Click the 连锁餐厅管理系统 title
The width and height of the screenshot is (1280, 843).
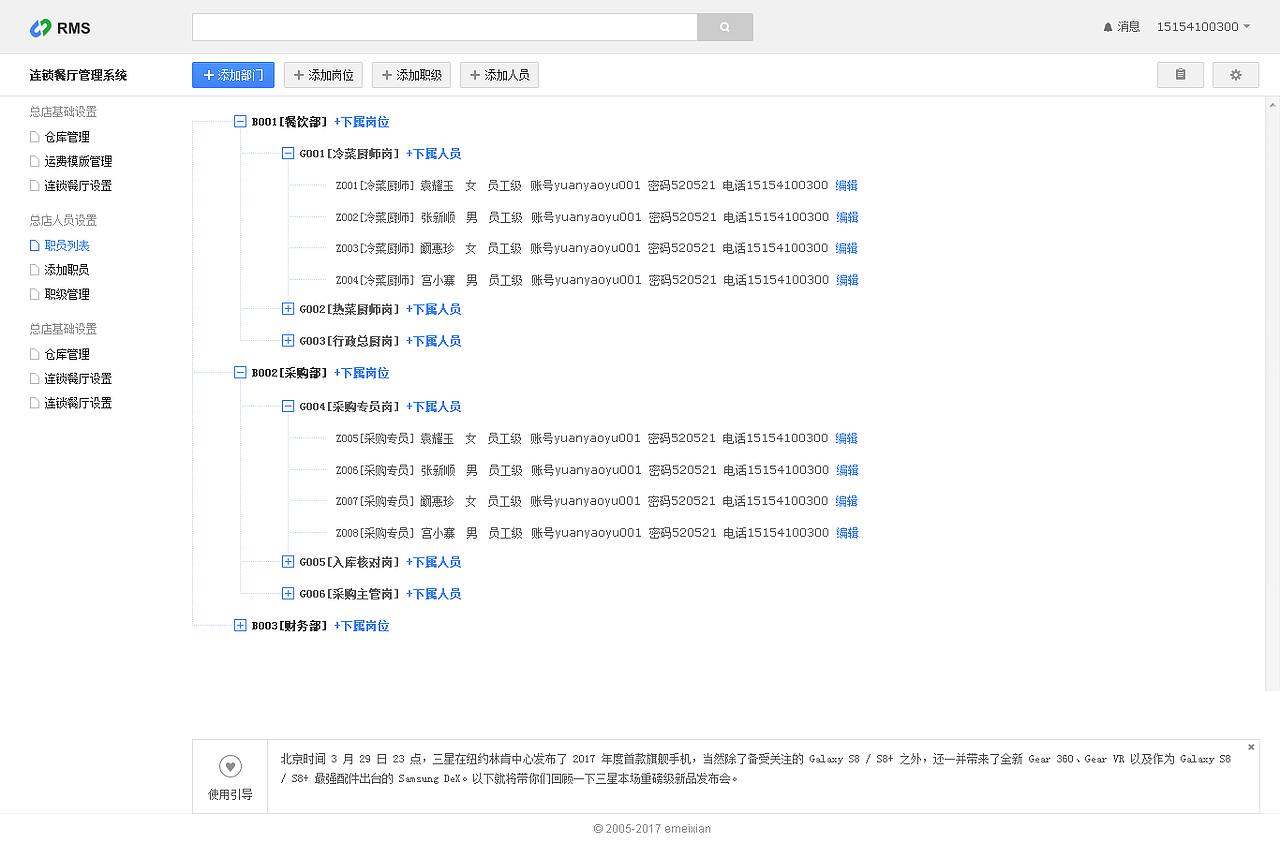(78, 75)
